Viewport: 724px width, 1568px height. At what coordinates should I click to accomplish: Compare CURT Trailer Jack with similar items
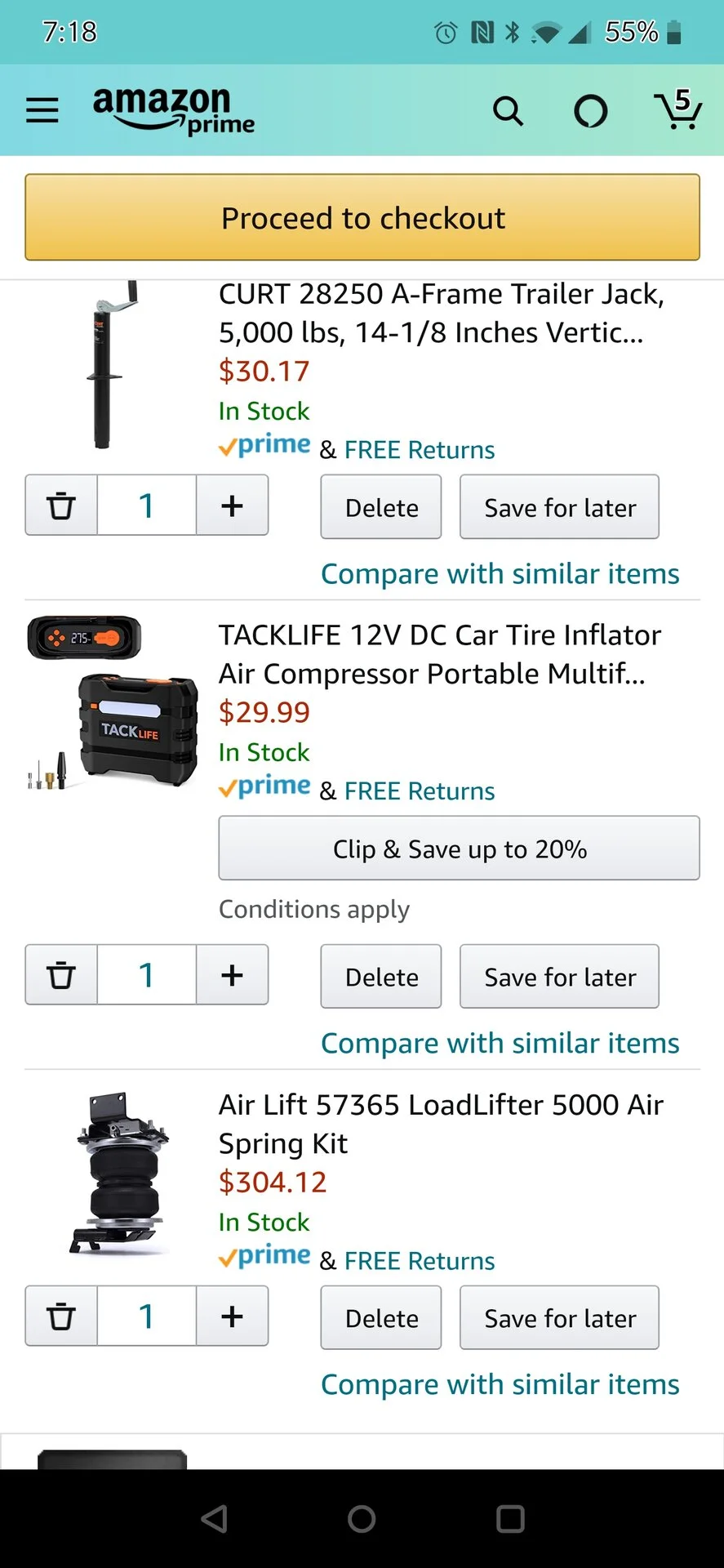[500, 574]
